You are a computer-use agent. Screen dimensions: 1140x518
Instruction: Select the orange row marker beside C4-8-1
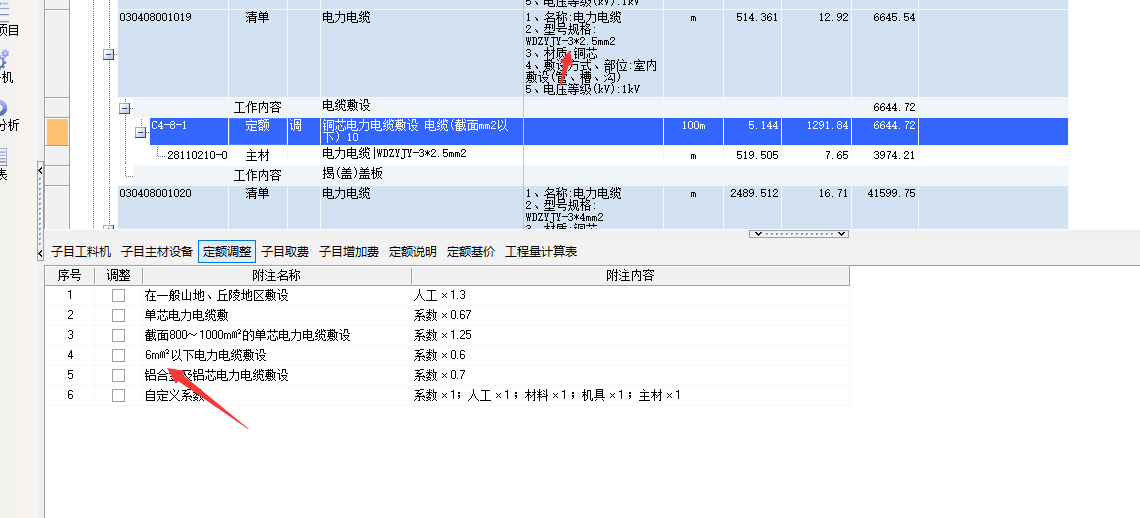pos(57,132)
